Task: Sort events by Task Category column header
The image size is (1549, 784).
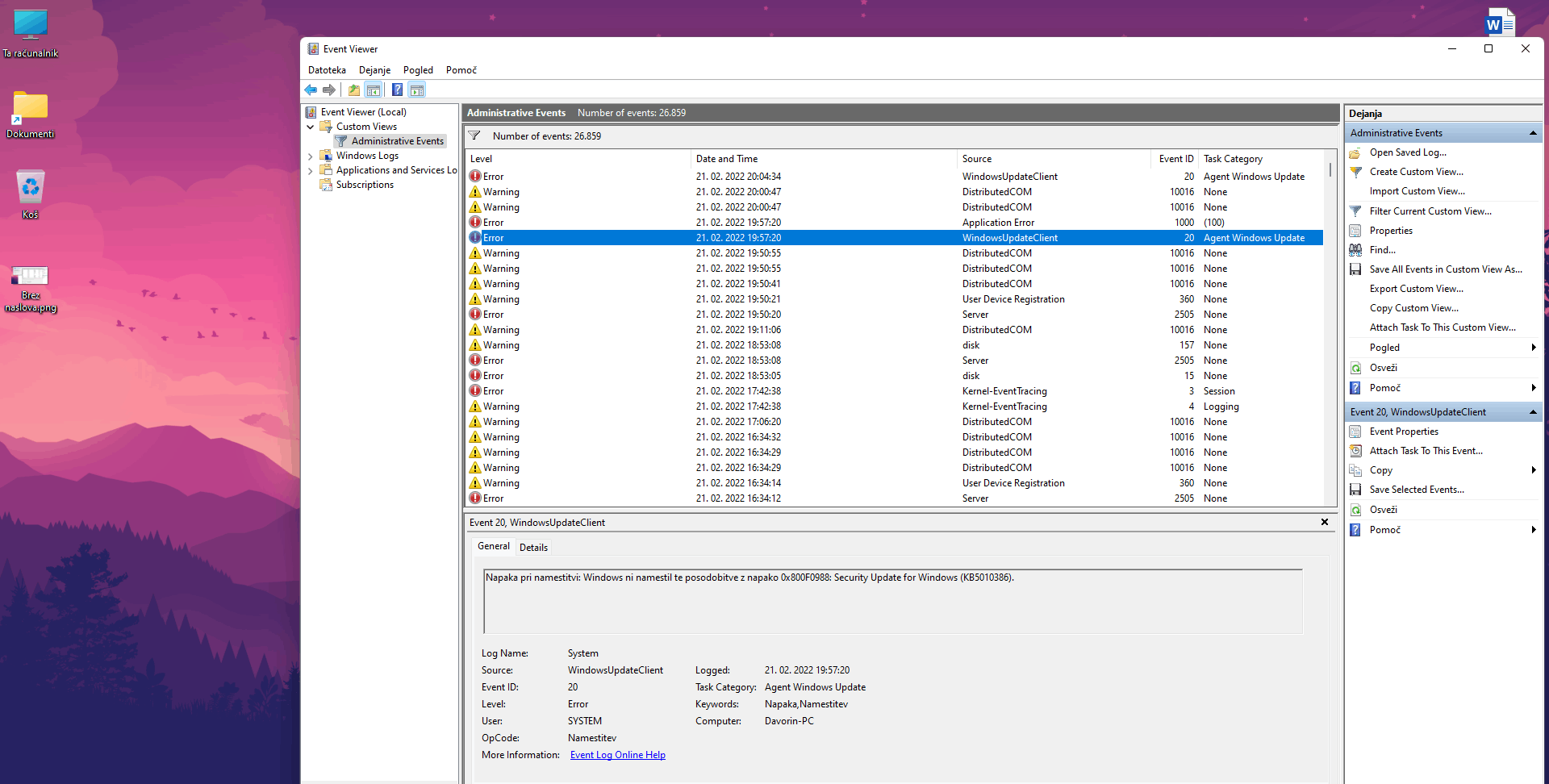Action: [1261, 159]
